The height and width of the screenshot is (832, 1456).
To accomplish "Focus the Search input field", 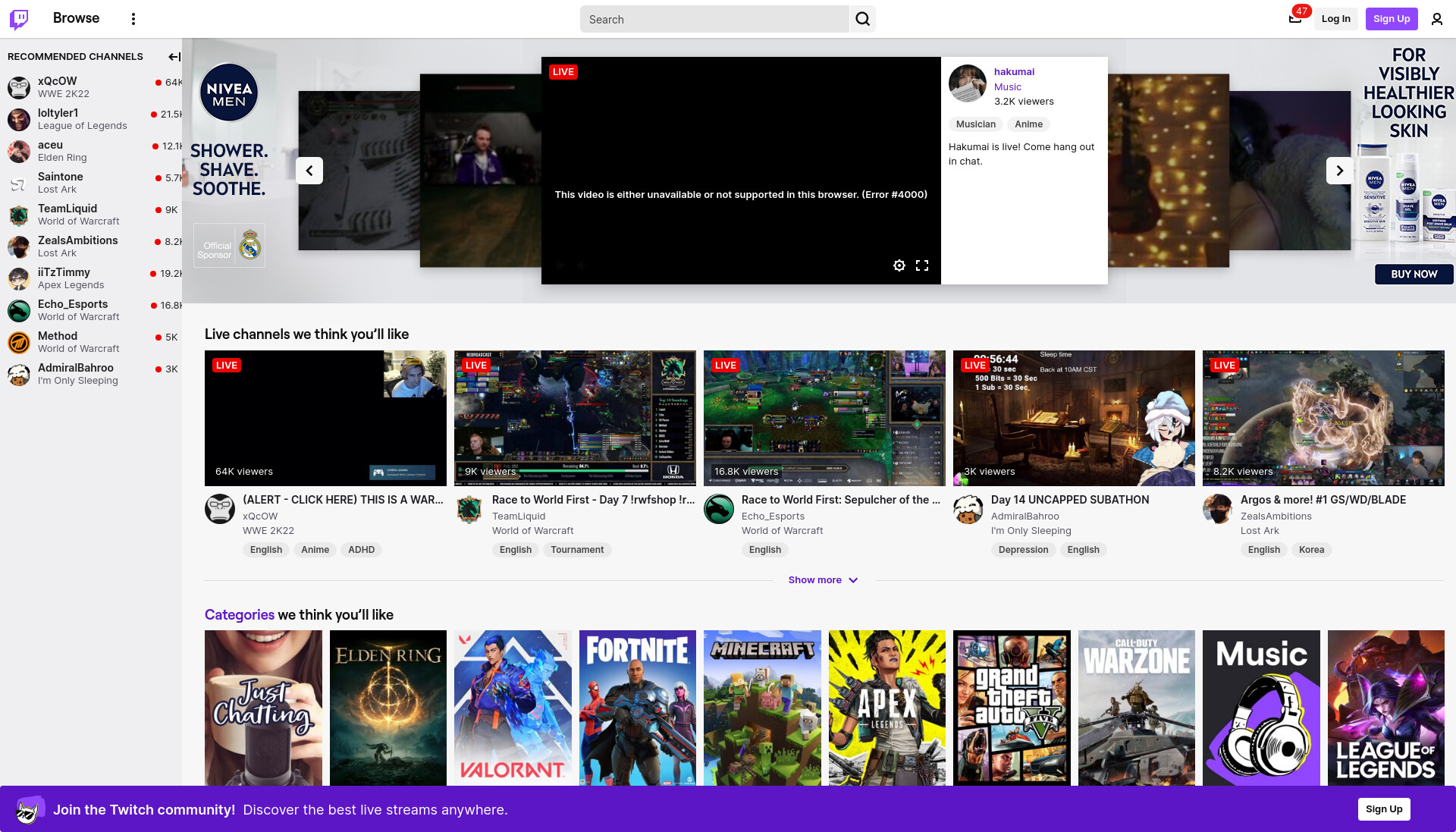I will tap(714, 19).
